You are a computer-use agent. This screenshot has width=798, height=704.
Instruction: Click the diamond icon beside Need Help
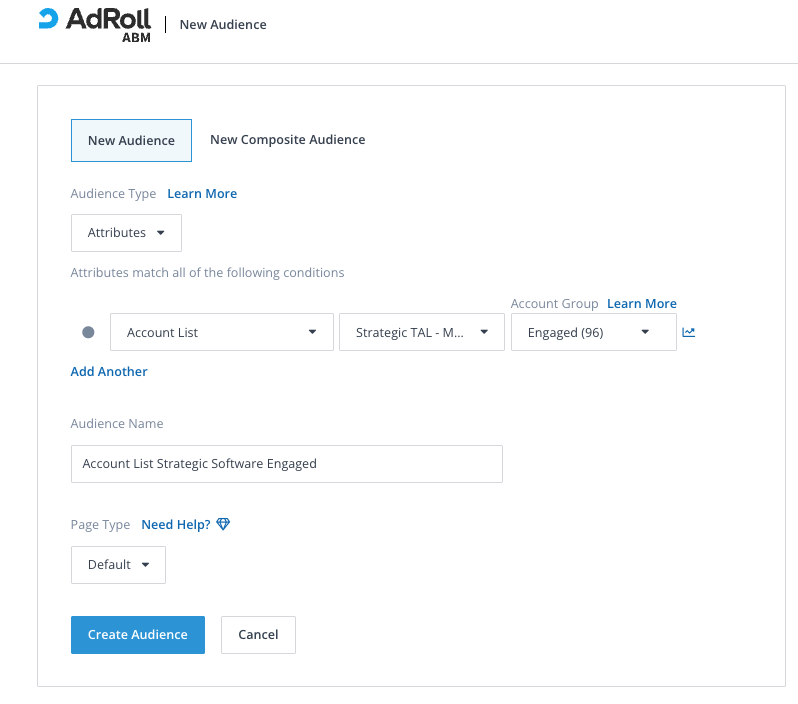(x=223, y=524)
